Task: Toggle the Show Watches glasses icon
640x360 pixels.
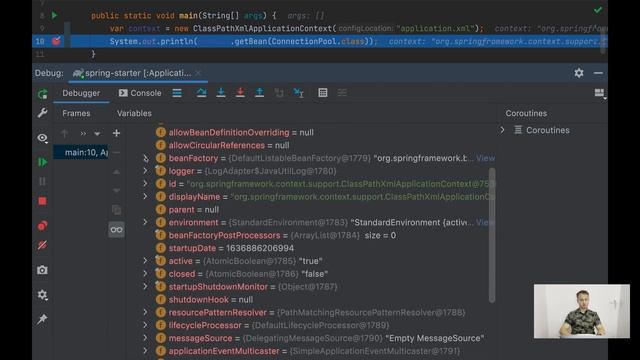Action: (116, 230)
